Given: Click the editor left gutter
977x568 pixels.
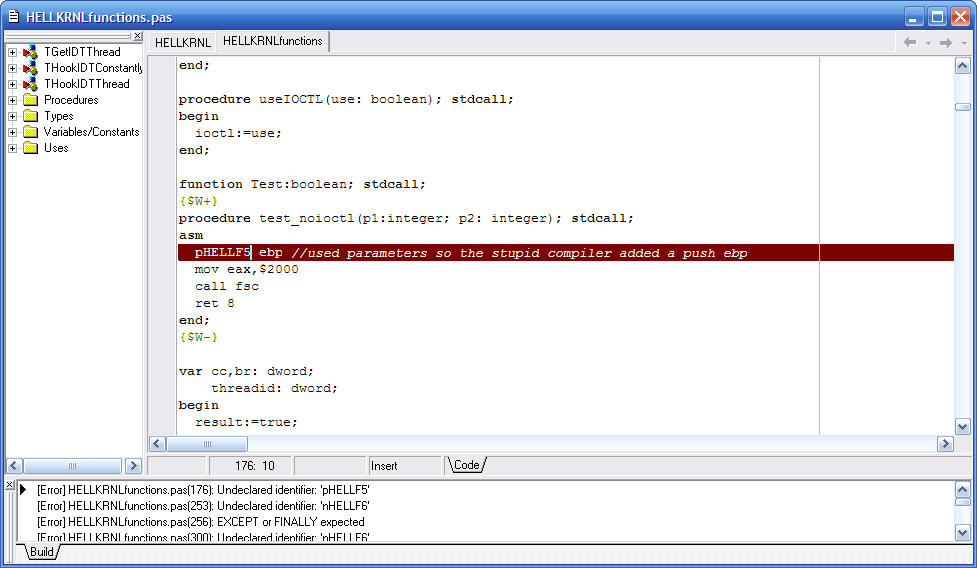Looking at the screenshot, I should (x=163, y=245).
